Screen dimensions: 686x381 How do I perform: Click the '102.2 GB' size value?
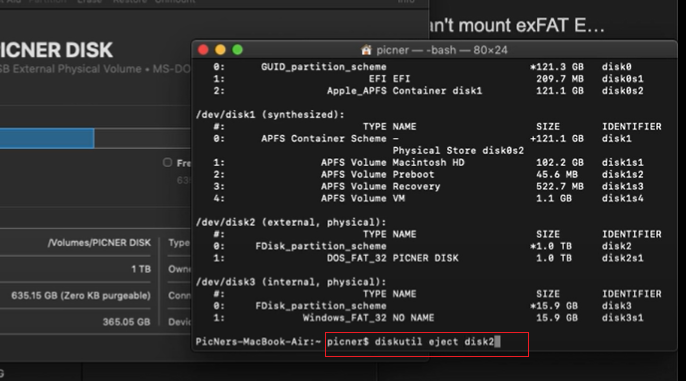pyautogui.click(x=560, y=163)
